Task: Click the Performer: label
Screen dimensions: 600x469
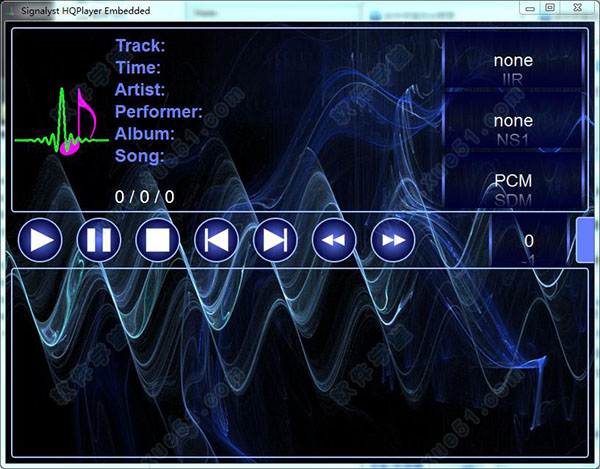Action: (x=159, y=112)
